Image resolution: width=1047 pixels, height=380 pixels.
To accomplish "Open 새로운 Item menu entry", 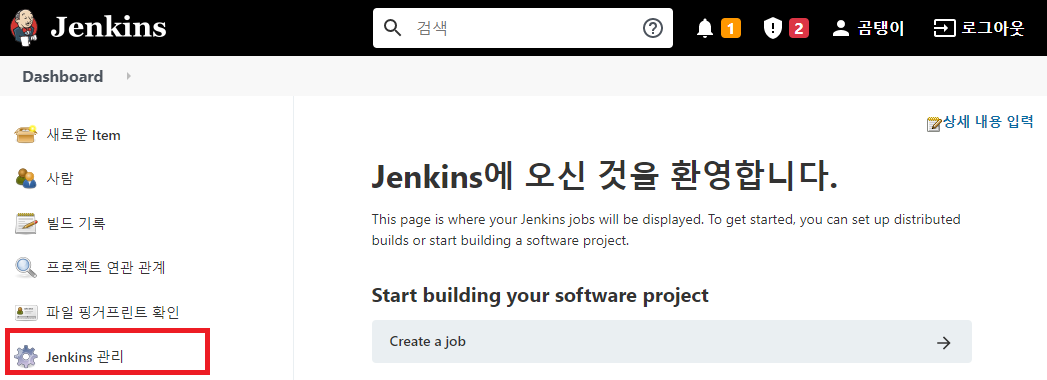I will point(83,135).
